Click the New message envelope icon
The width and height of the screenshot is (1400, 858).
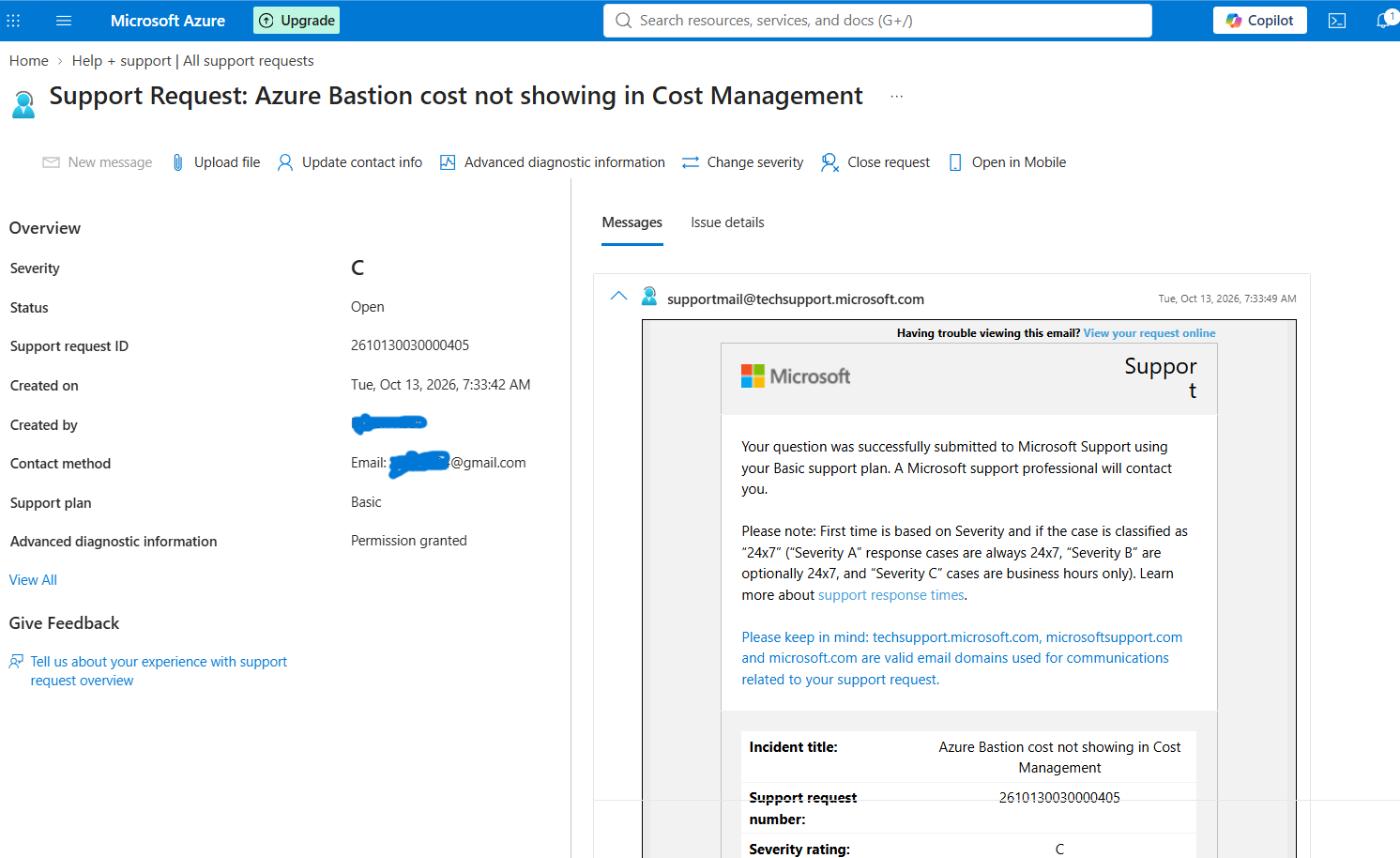[x=52, y=162]
